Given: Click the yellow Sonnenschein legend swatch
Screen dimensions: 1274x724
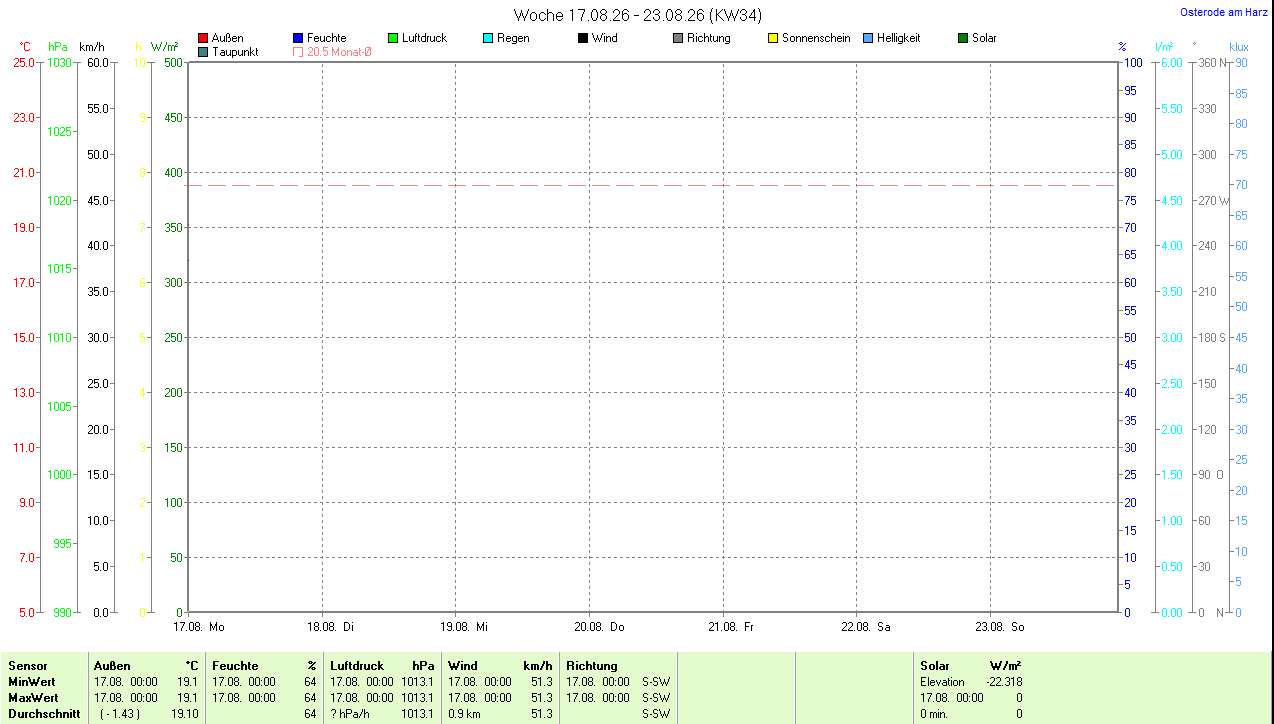Looking at the screenshot, I should click(773, 38).
